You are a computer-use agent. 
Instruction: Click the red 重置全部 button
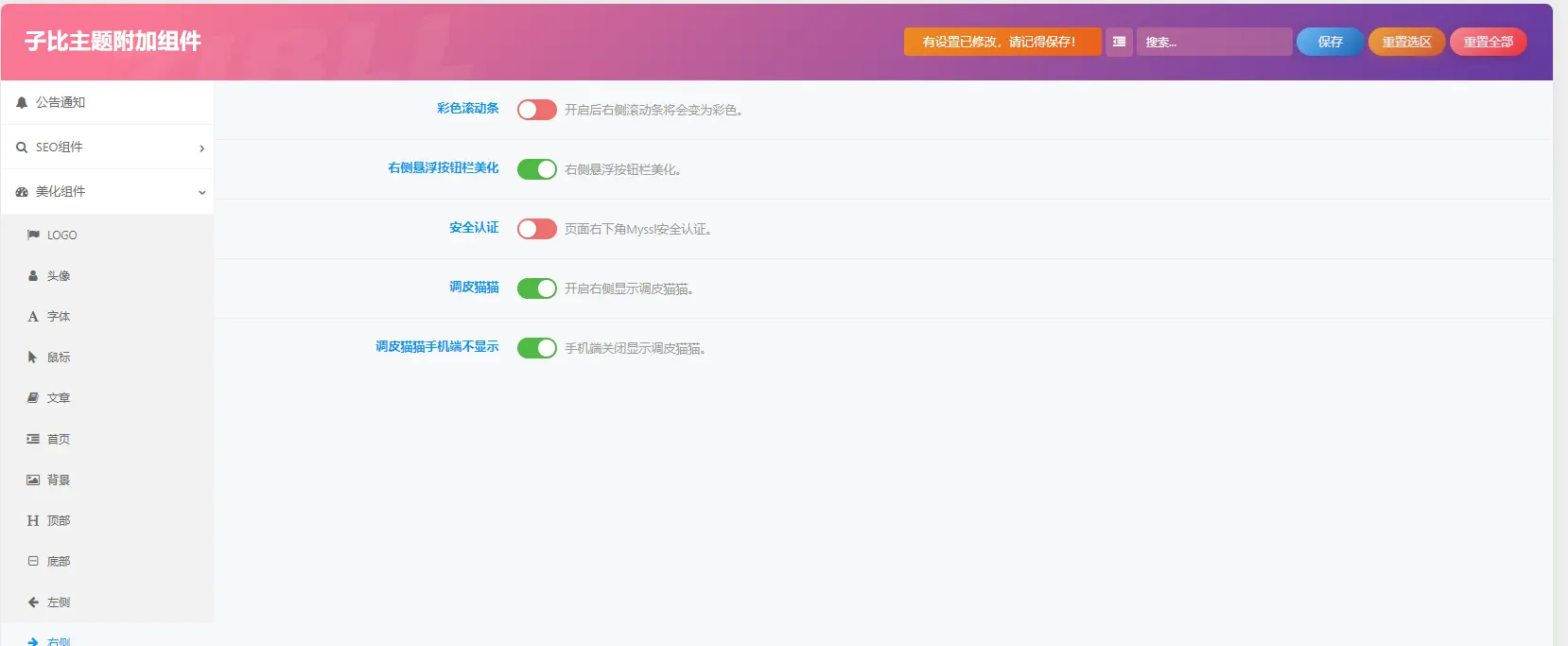point(1489,42)
